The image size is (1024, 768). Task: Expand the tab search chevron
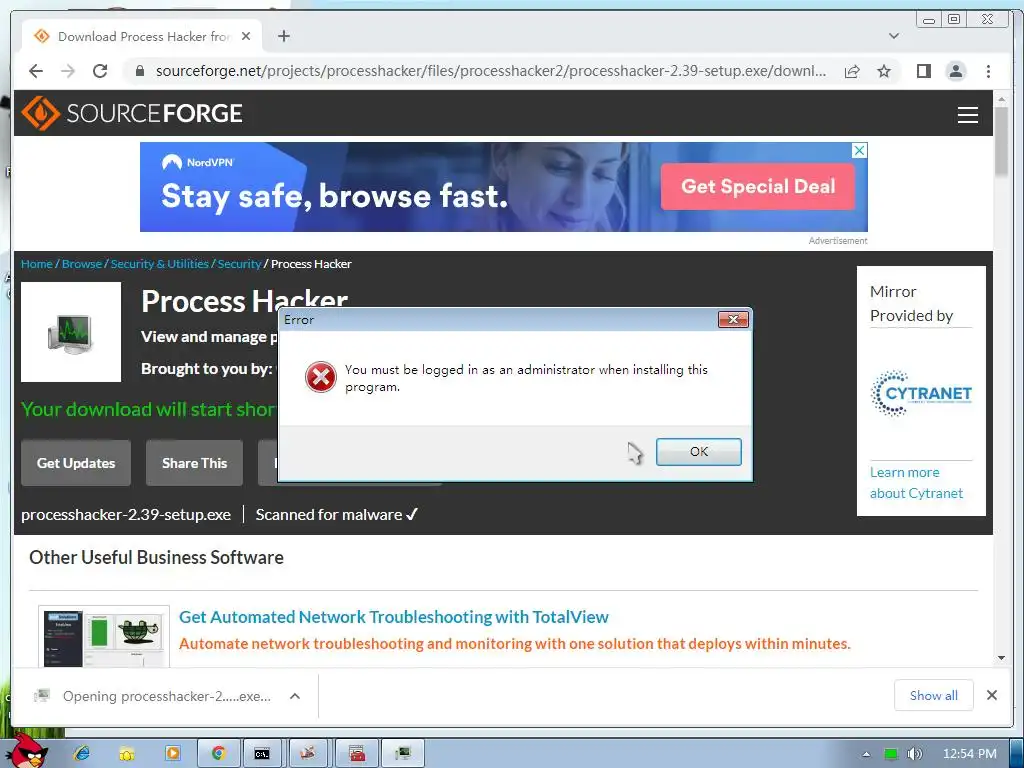click(x=894, y=36)
